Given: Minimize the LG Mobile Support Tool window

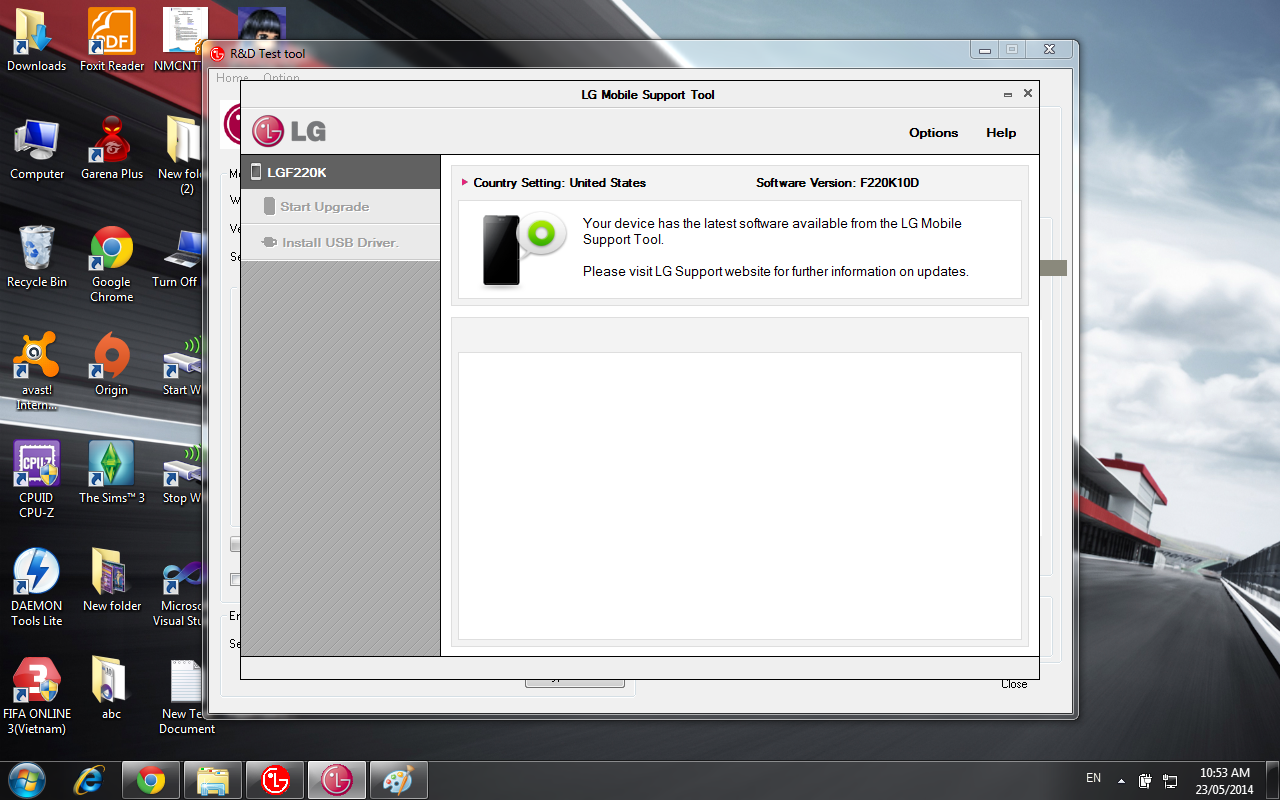Looking at the screenshot, I should pyautogui.click(x=1008, y=94).
